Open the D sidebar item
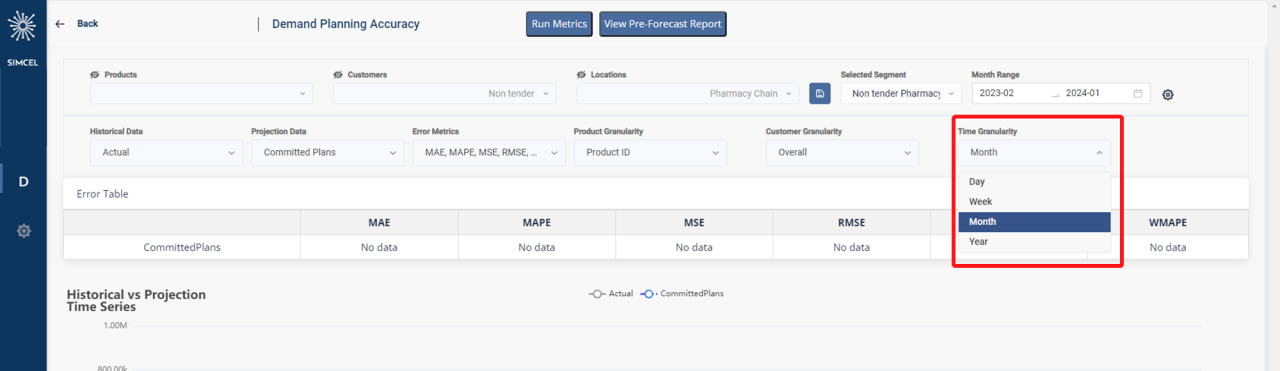Image resolution: width=1280 pixels, height=371 pixels. [23, 181]
